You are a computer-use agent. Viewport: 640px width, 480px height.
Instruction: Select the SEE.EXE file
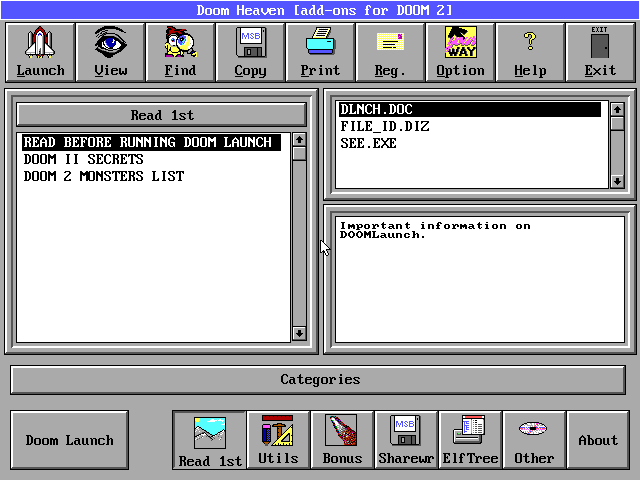(368, 143)
